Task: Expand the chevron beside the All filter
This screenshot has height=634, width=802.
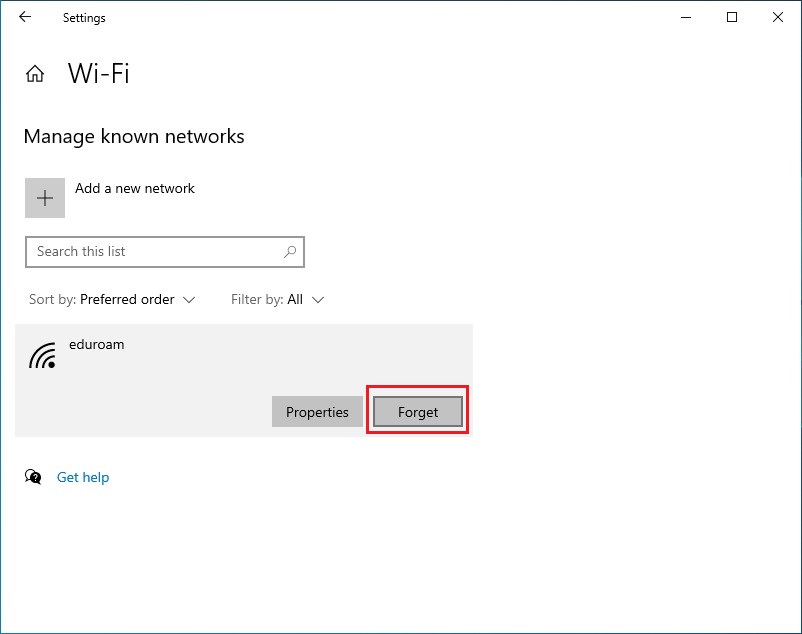Action: [318, 300]
